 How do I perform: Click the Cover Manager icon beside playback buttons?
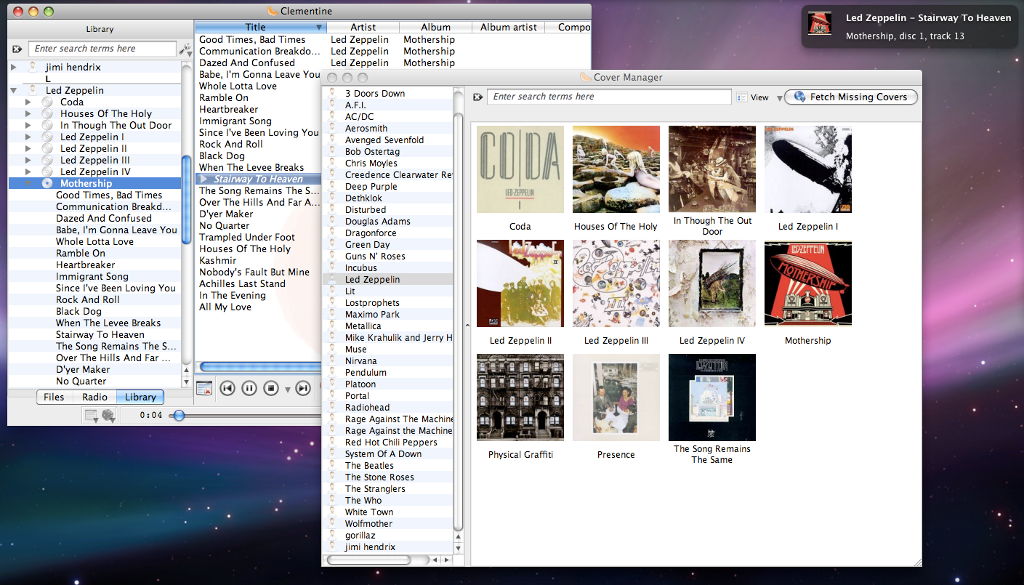(204, 388)
